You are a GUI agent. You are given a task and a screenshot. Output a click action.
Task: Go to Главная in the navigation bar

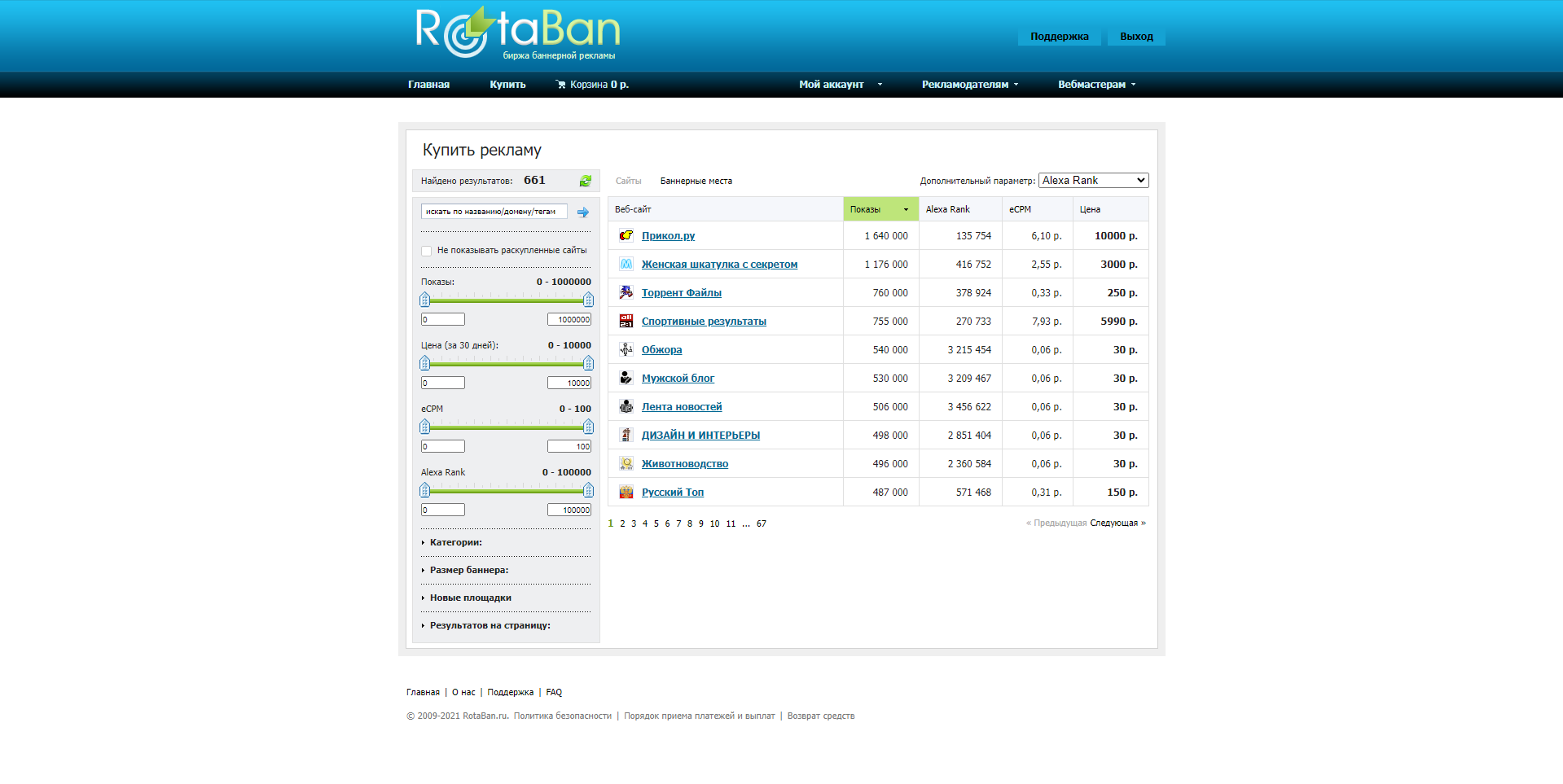tap(428, 85)
